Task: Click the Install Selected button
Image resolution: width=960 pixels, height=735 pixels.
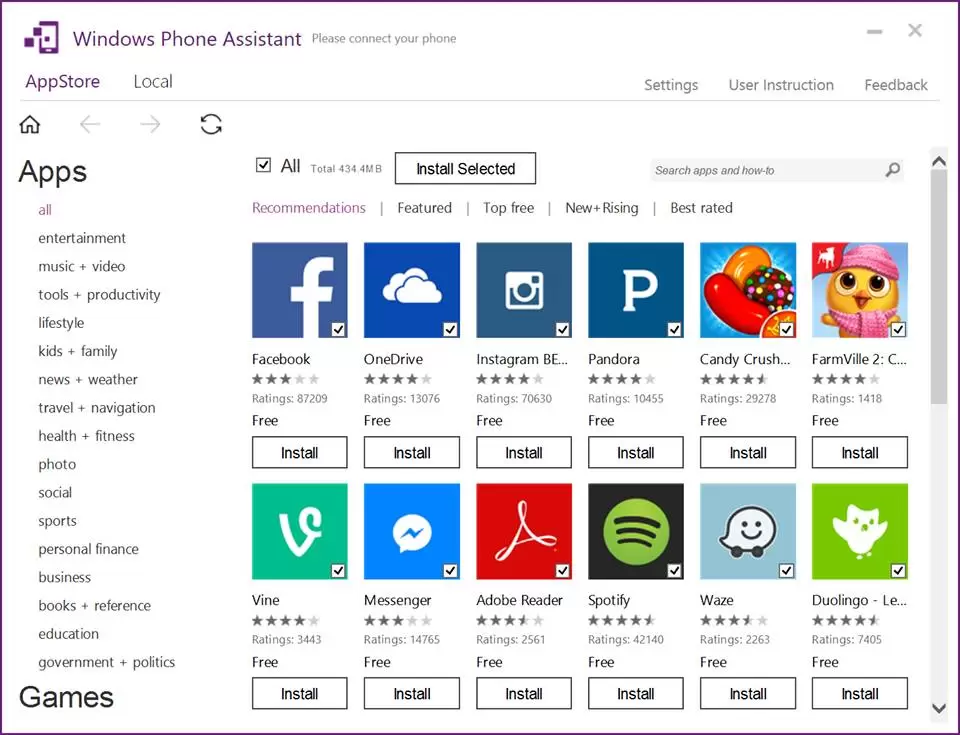Action: click(x=465, y=168)
